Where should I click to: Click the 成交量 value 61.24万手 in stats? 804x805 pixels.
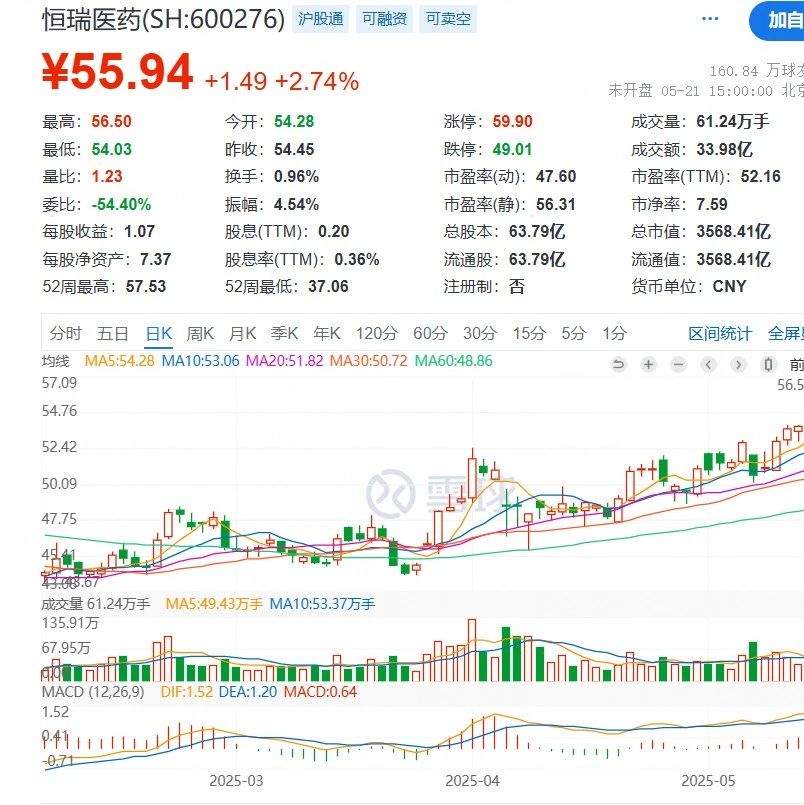[733, 122]
